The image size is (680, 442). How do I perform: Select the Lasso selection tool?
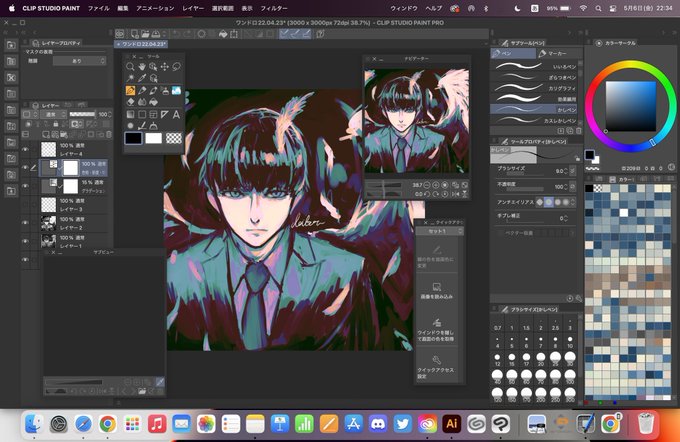click(177, 66)
